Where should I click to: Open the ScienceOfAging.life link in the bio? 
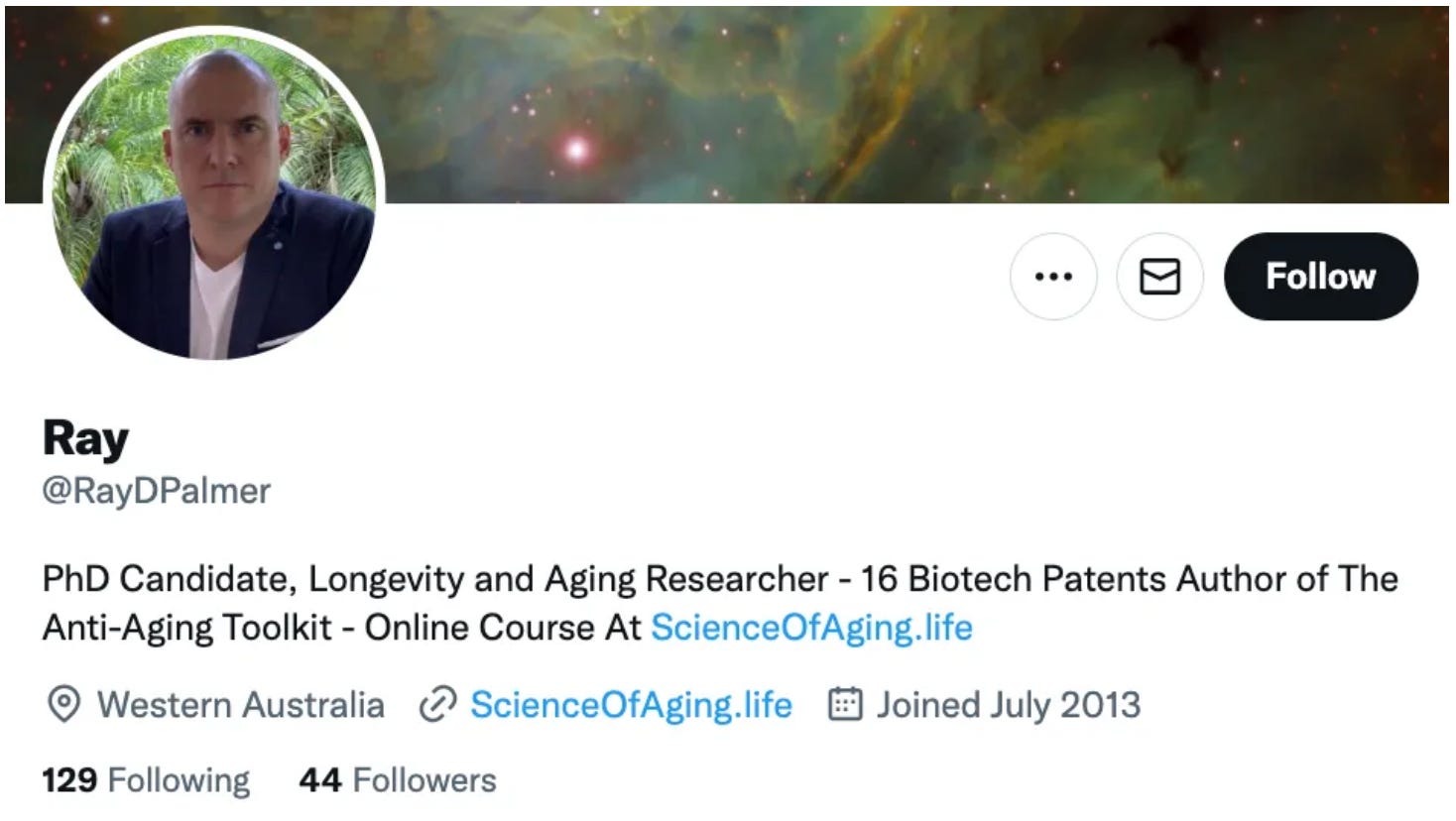pos(811,628)
